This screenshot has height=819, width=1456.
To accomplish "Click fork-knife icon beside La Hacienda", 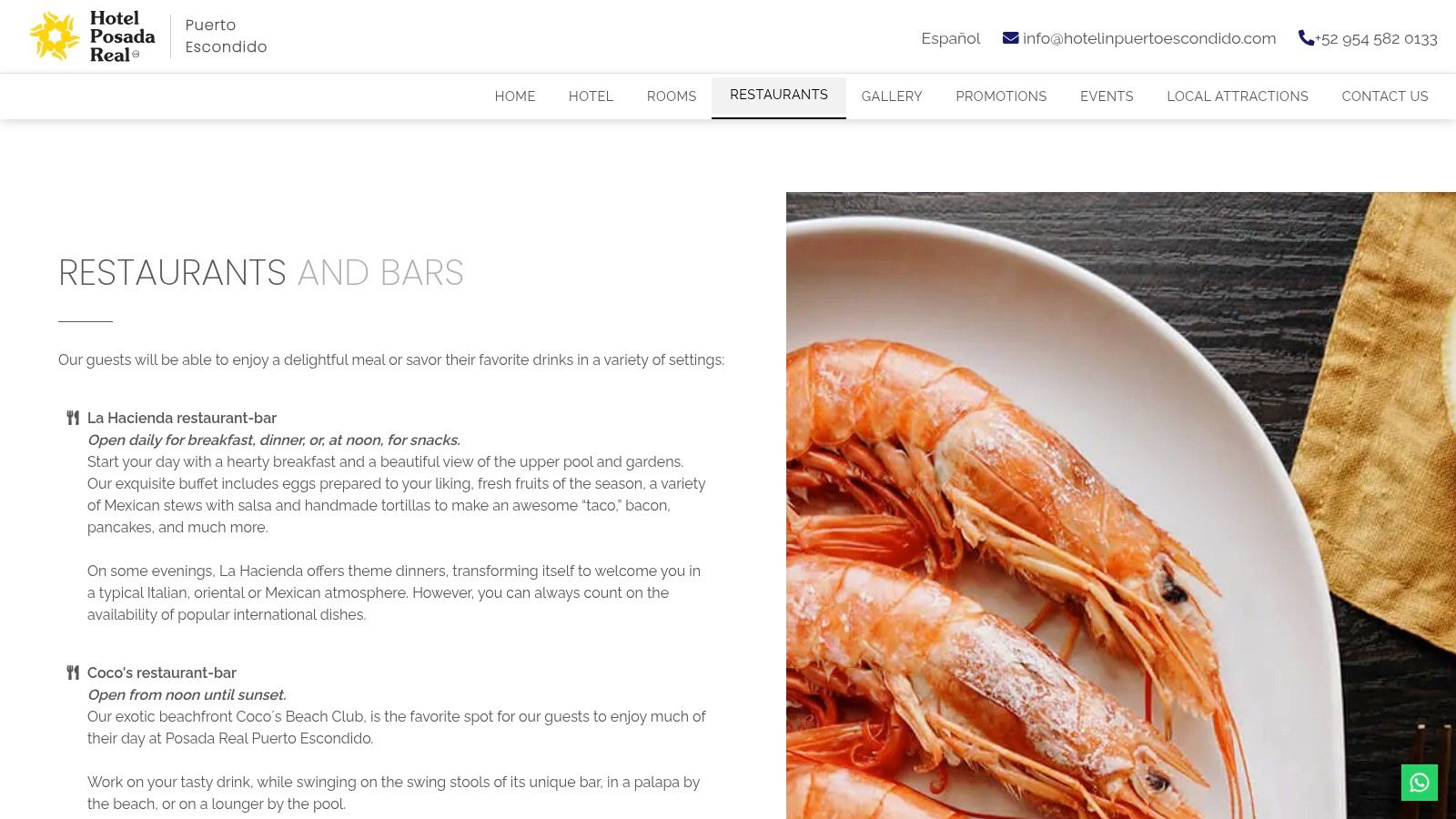I will [x=73, y=418].
